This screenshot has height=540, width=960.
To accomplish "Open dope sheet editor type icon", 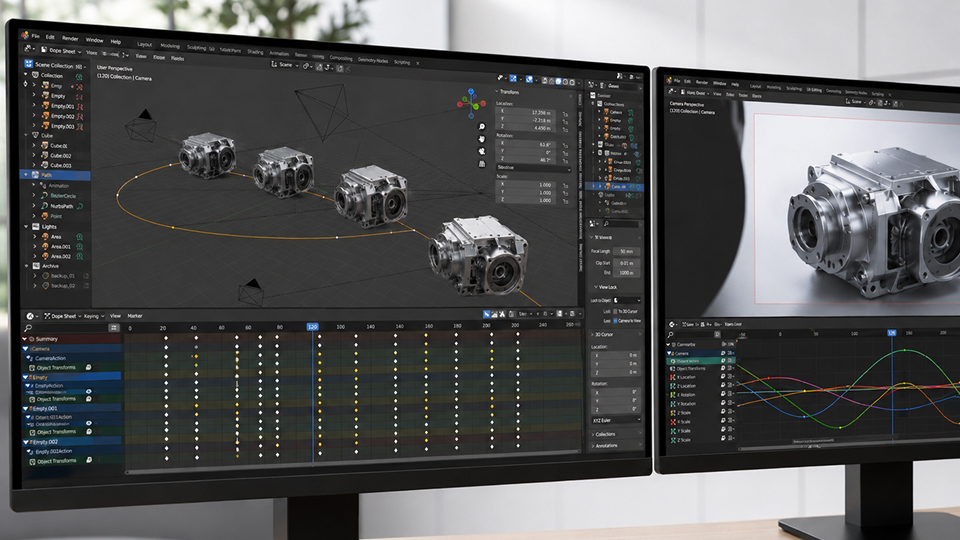I will 29,316.
